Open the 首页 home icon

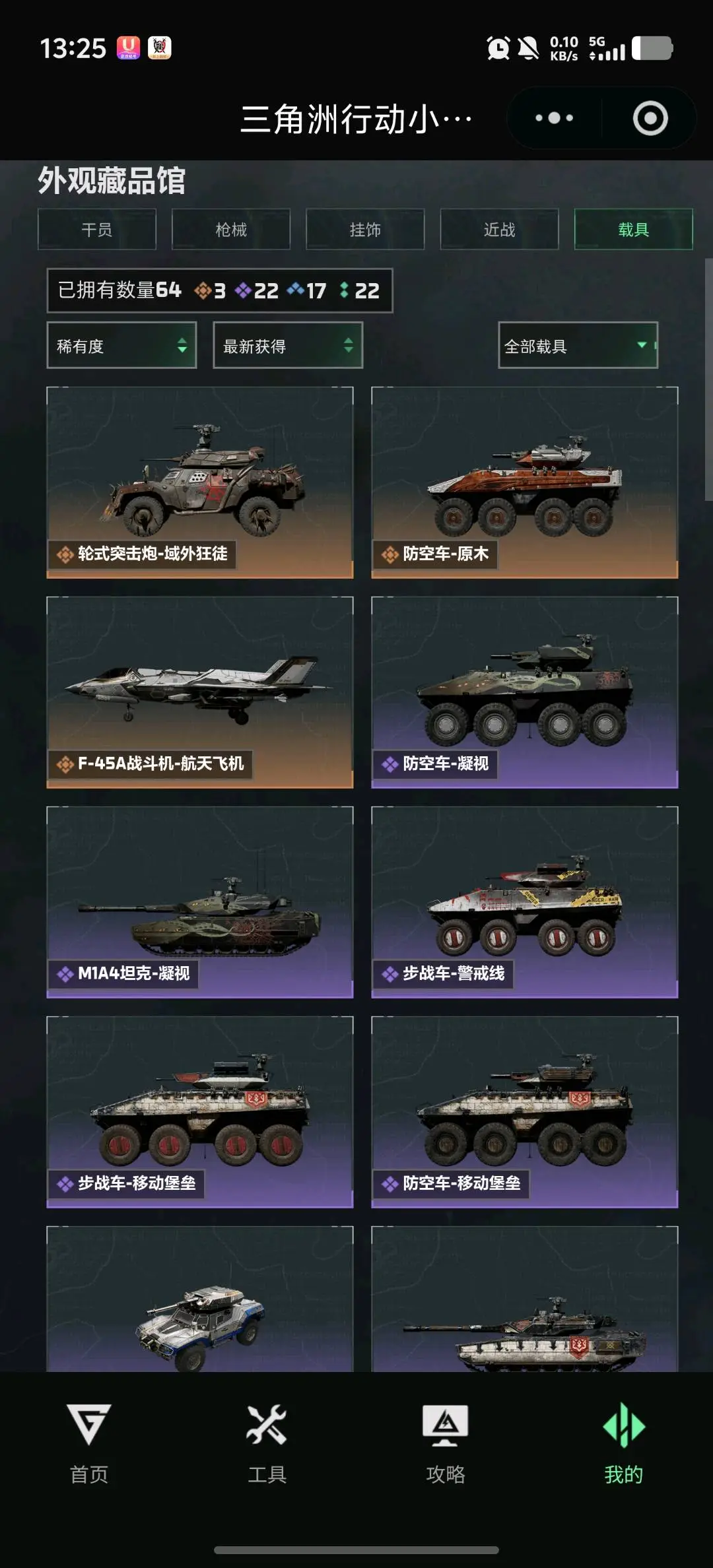click(89, 1443)
